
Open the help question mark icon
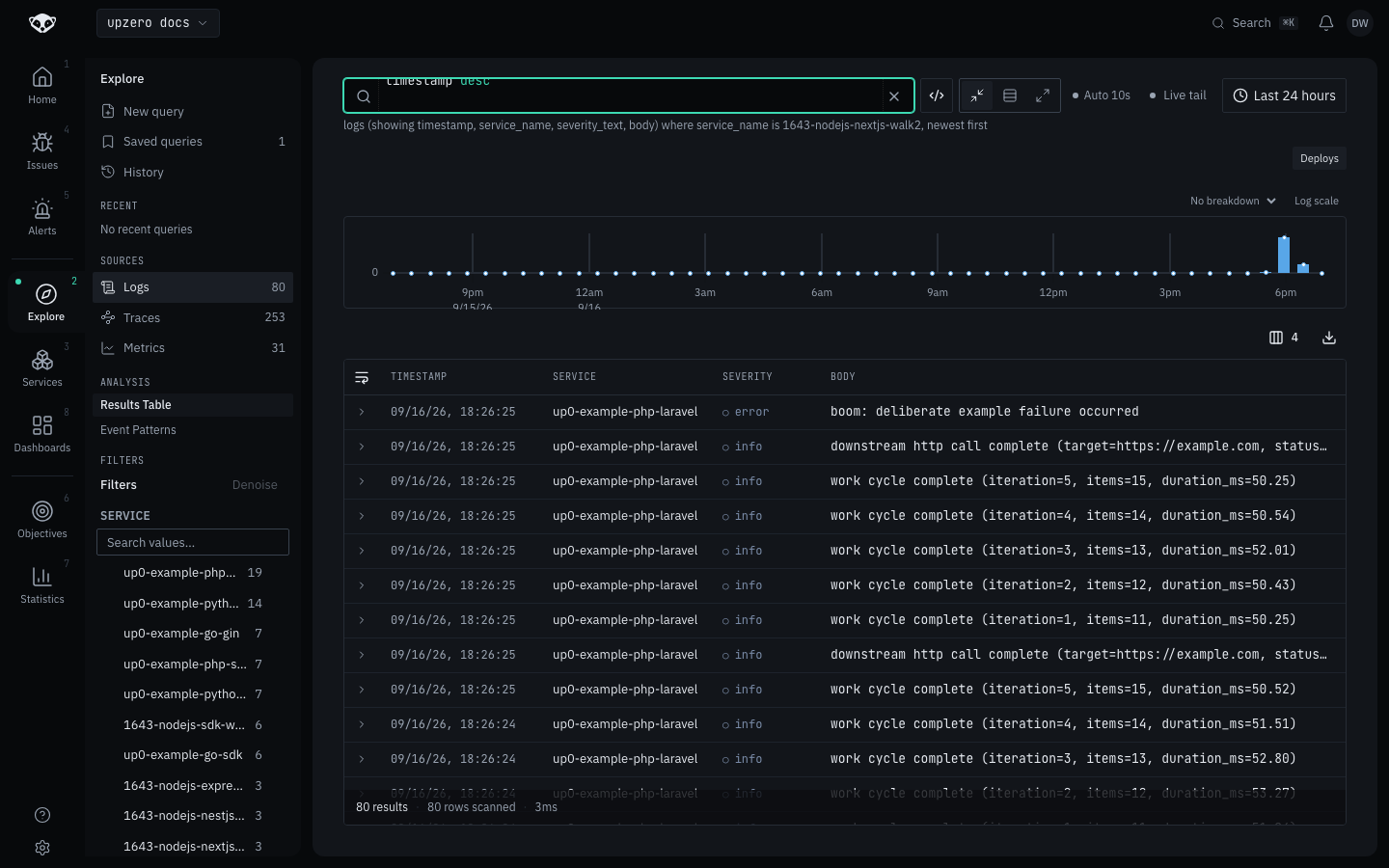(x=42, y=815)
